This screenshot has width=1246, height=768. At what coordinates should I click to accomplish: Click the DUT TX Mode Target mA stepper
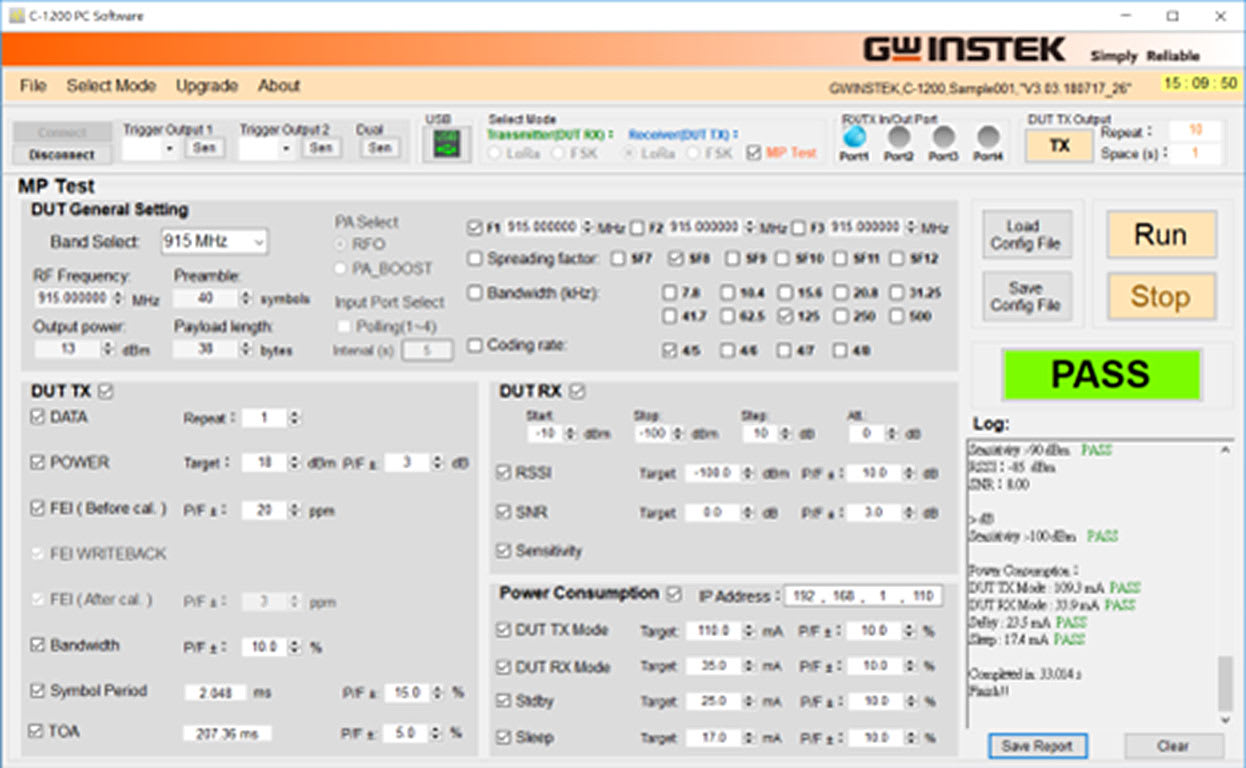click(x=748, y=632)
